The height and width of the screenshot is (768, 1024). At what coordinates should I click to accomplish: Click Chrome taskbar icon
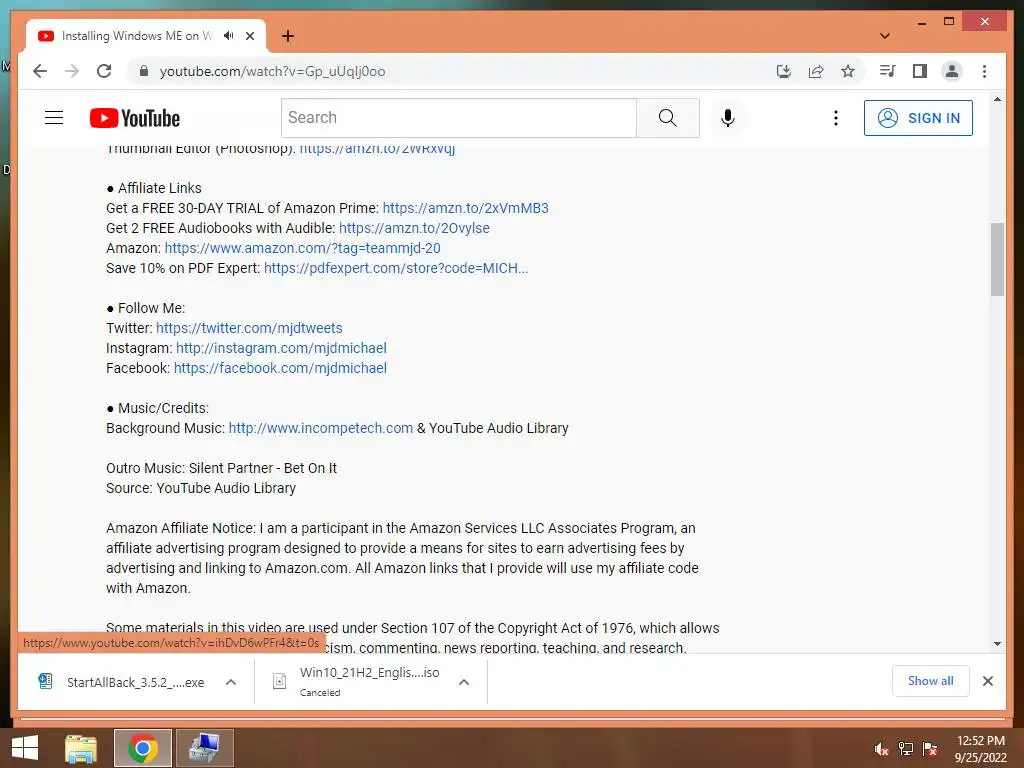pos(143,748)
